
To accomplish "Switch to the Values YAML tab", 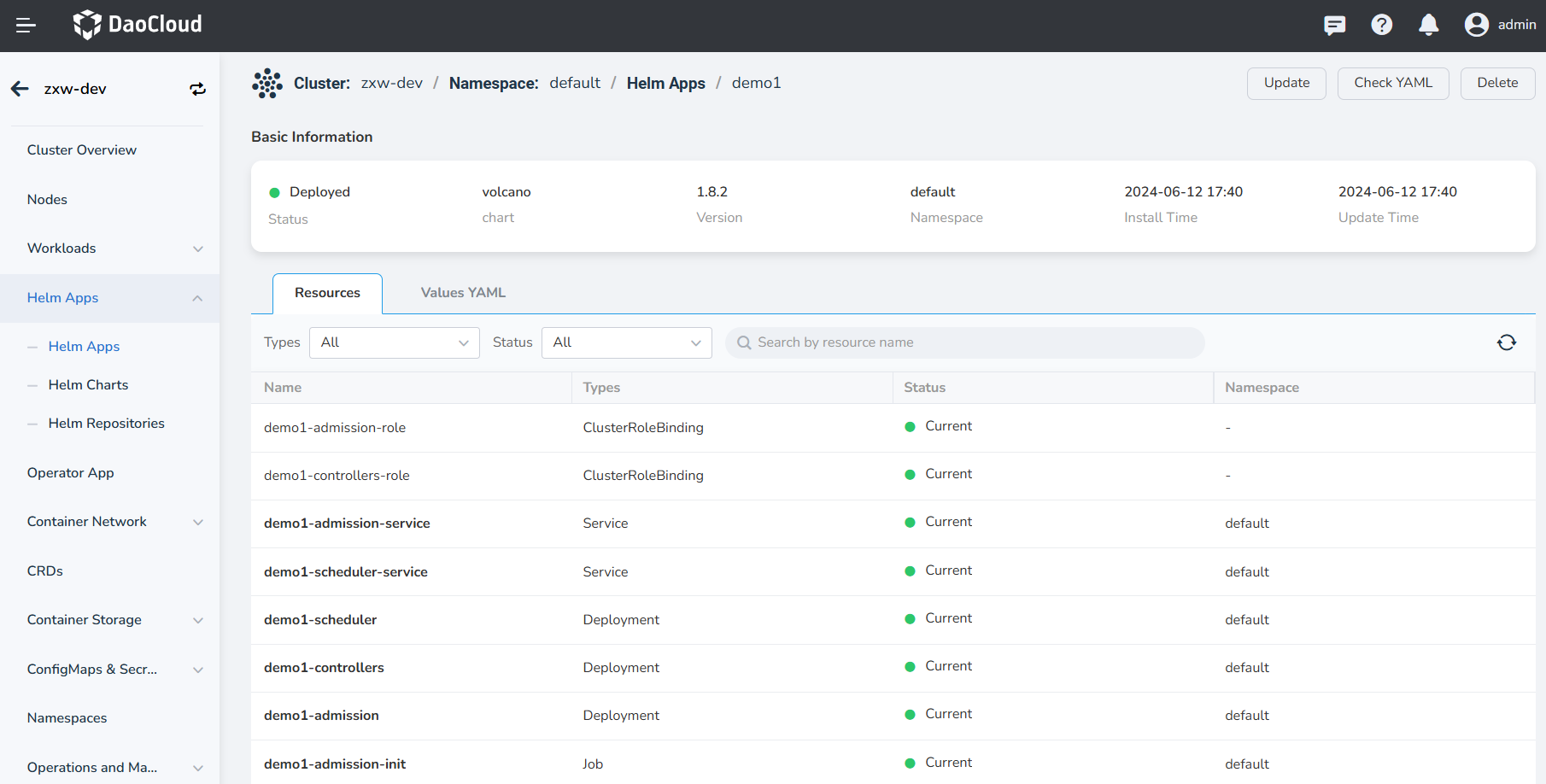I will pos(463,293).
